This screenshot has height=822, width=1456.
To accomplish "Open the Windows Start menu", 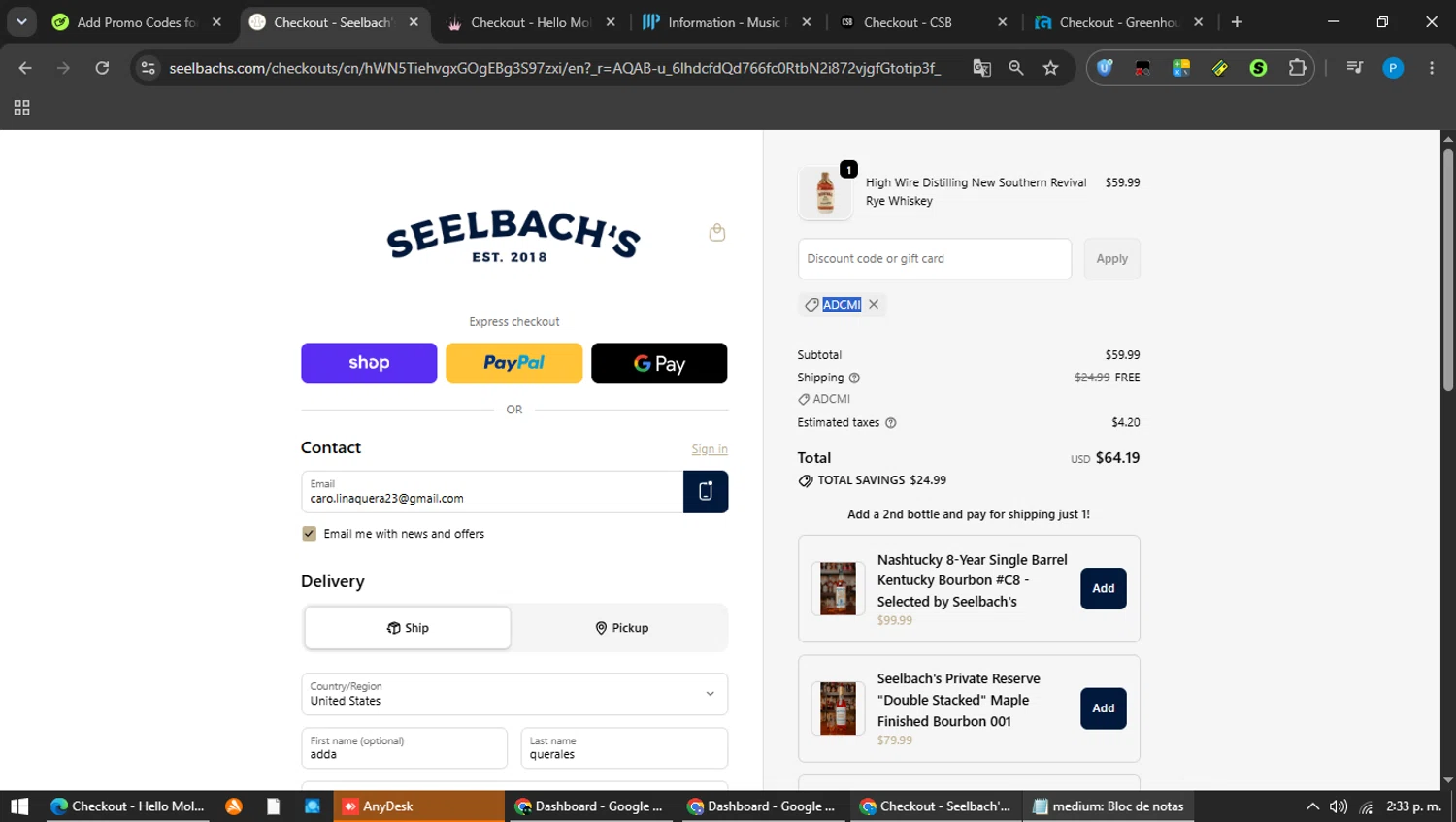I will tap(19, 806).
